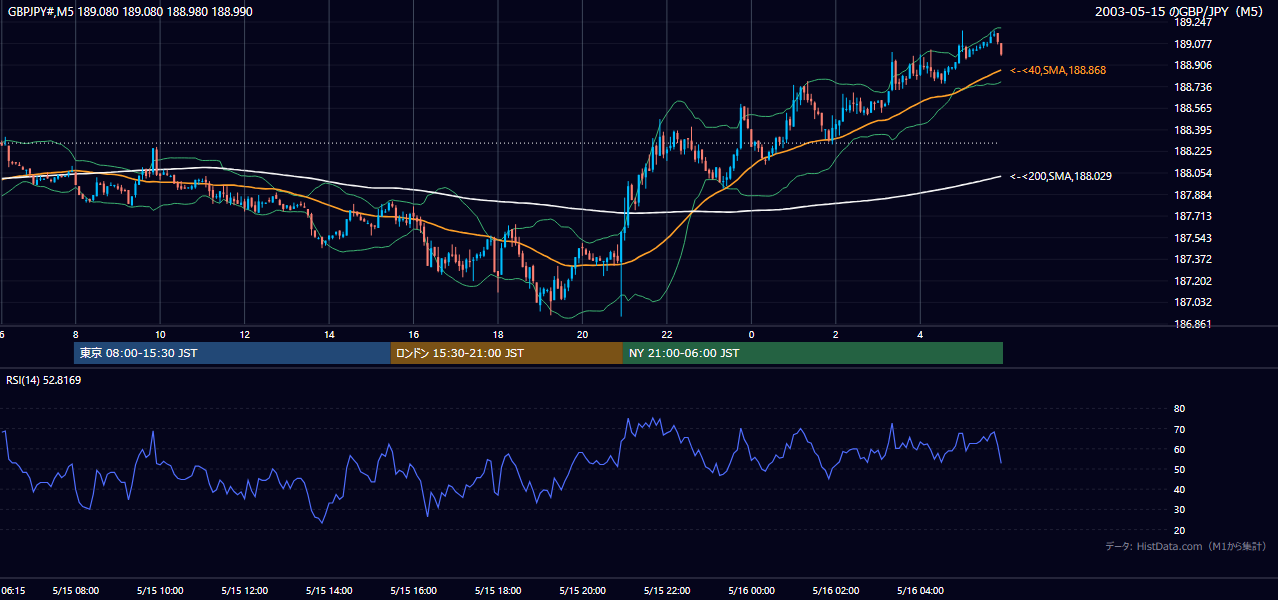Click the time axis label 5/15 08:00
The width and height of the screenshot is (1278, 600).
pos(76,591)
